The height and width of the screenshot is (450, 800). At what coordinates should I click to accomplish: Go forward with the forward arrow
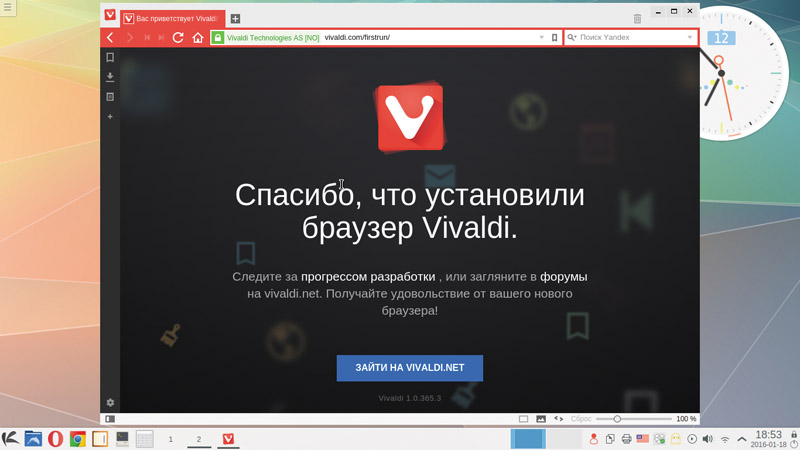(130, 37)
